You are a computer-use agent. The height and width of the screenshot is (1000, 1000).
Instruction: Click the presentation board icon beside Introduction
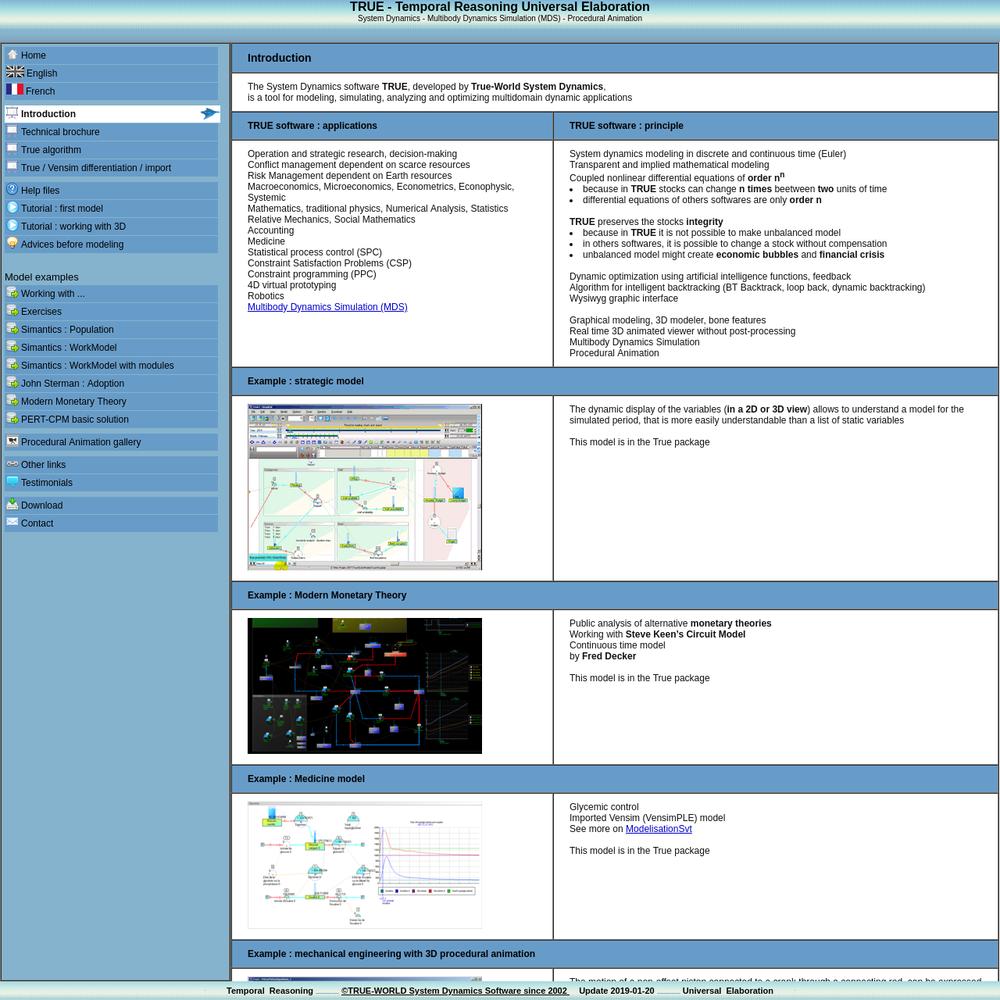click(12, 114)
